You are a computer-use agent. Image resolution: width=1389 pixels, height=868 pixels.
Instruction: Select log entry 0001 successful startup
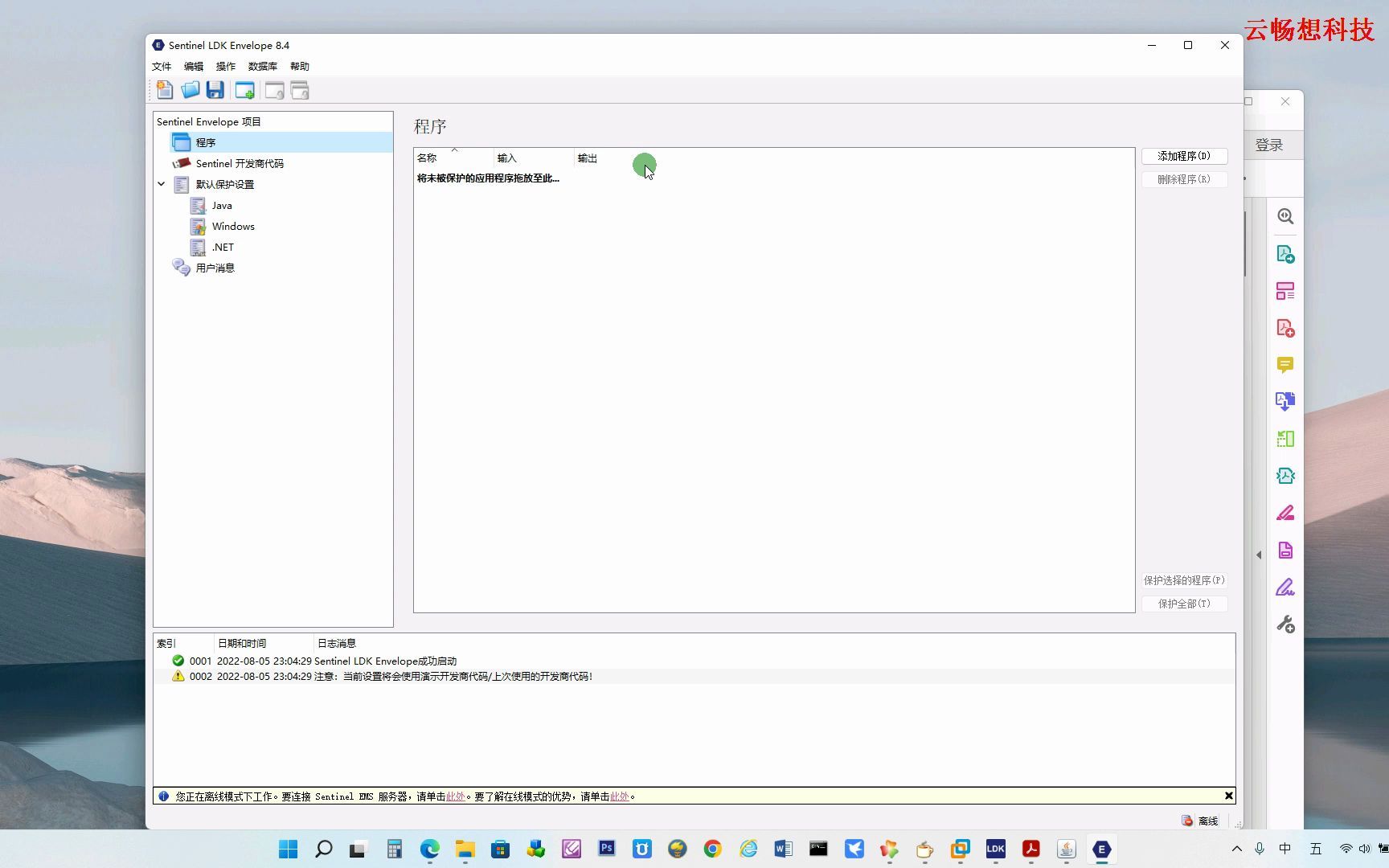point(694,661)
